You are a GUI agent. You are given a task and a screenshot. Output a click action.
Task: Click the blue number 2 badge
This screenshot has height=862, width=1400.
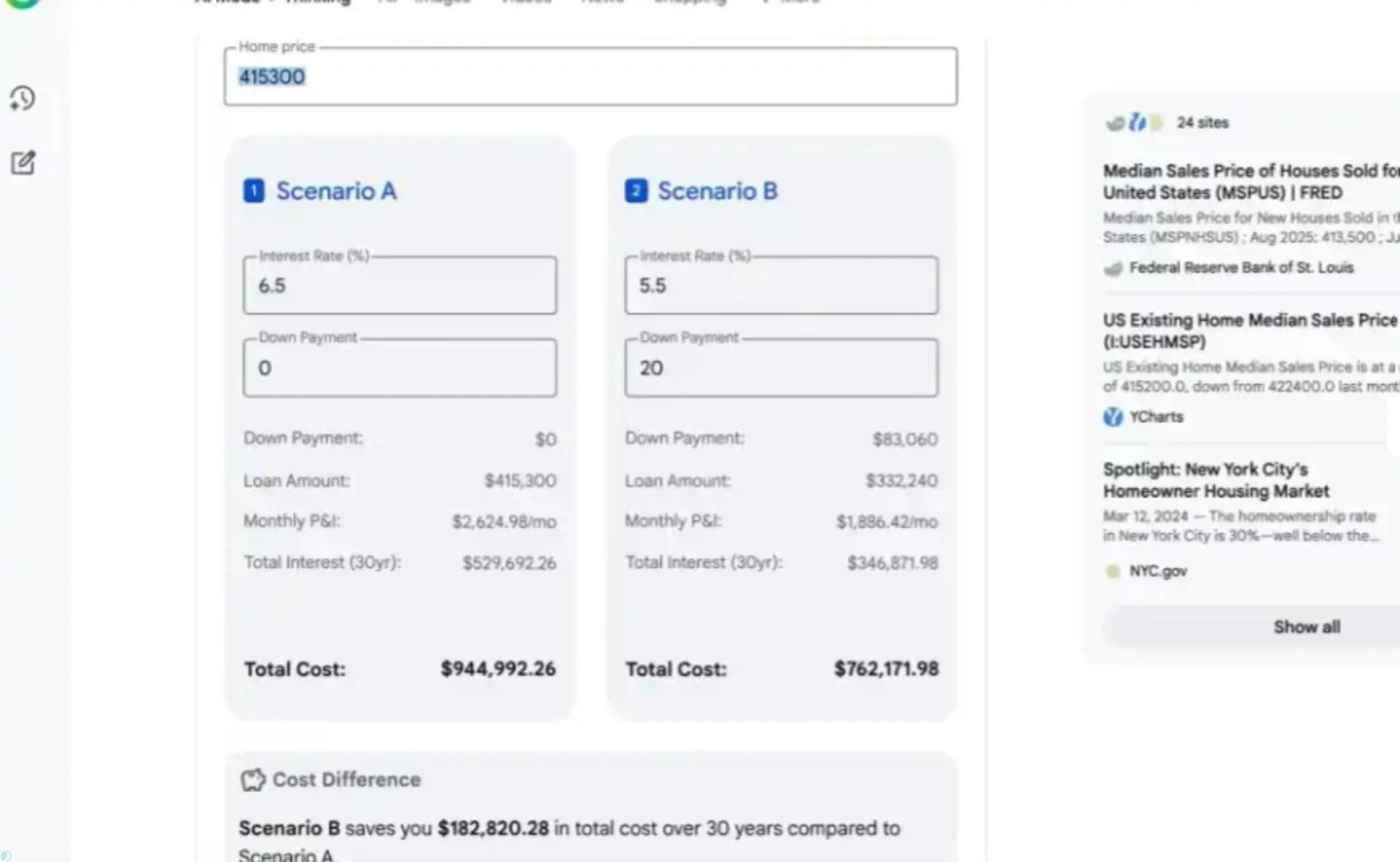[x=636, y=191]
